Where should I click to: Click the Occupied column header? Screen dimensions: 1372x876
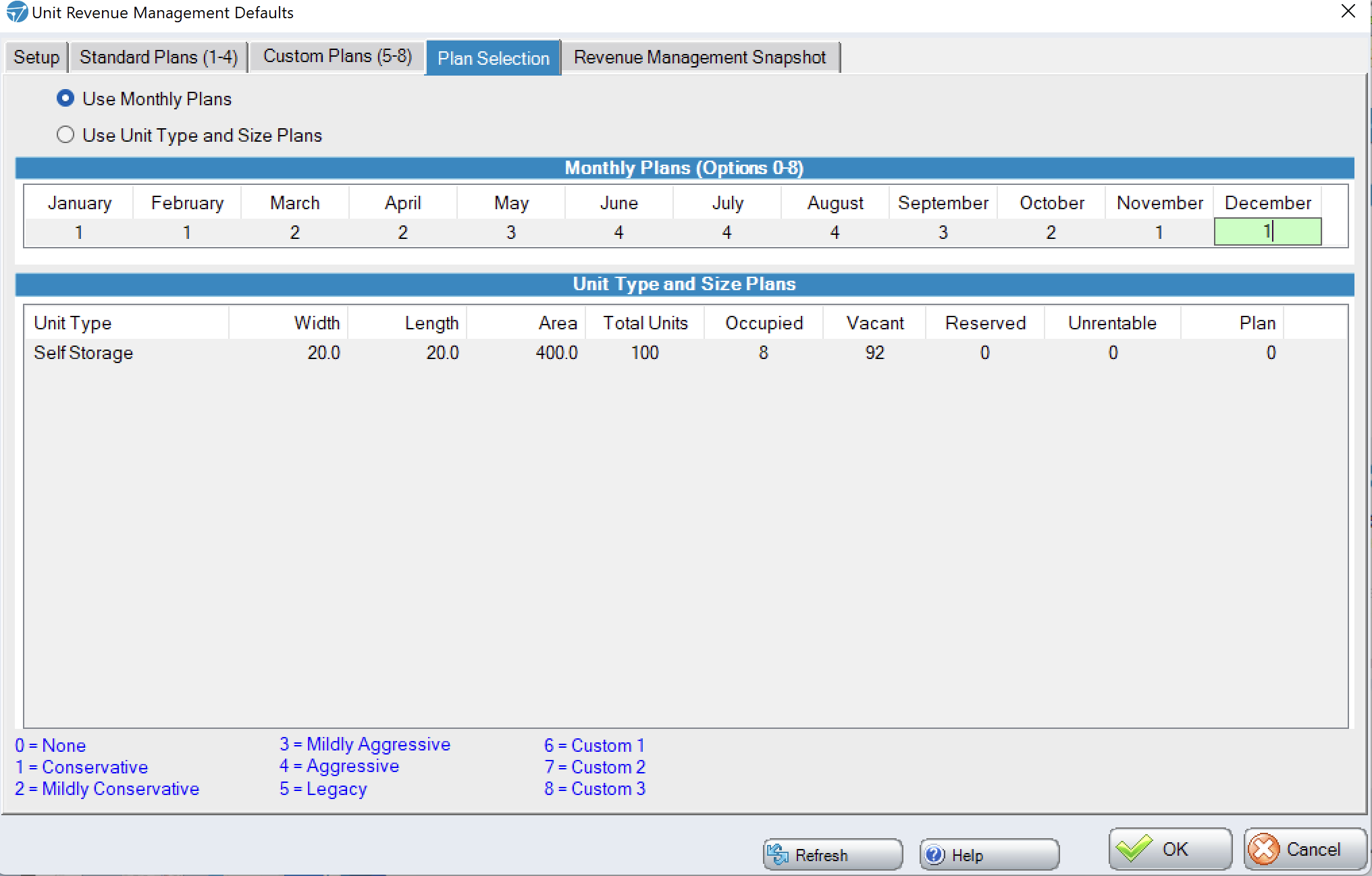tap(764, 323)
